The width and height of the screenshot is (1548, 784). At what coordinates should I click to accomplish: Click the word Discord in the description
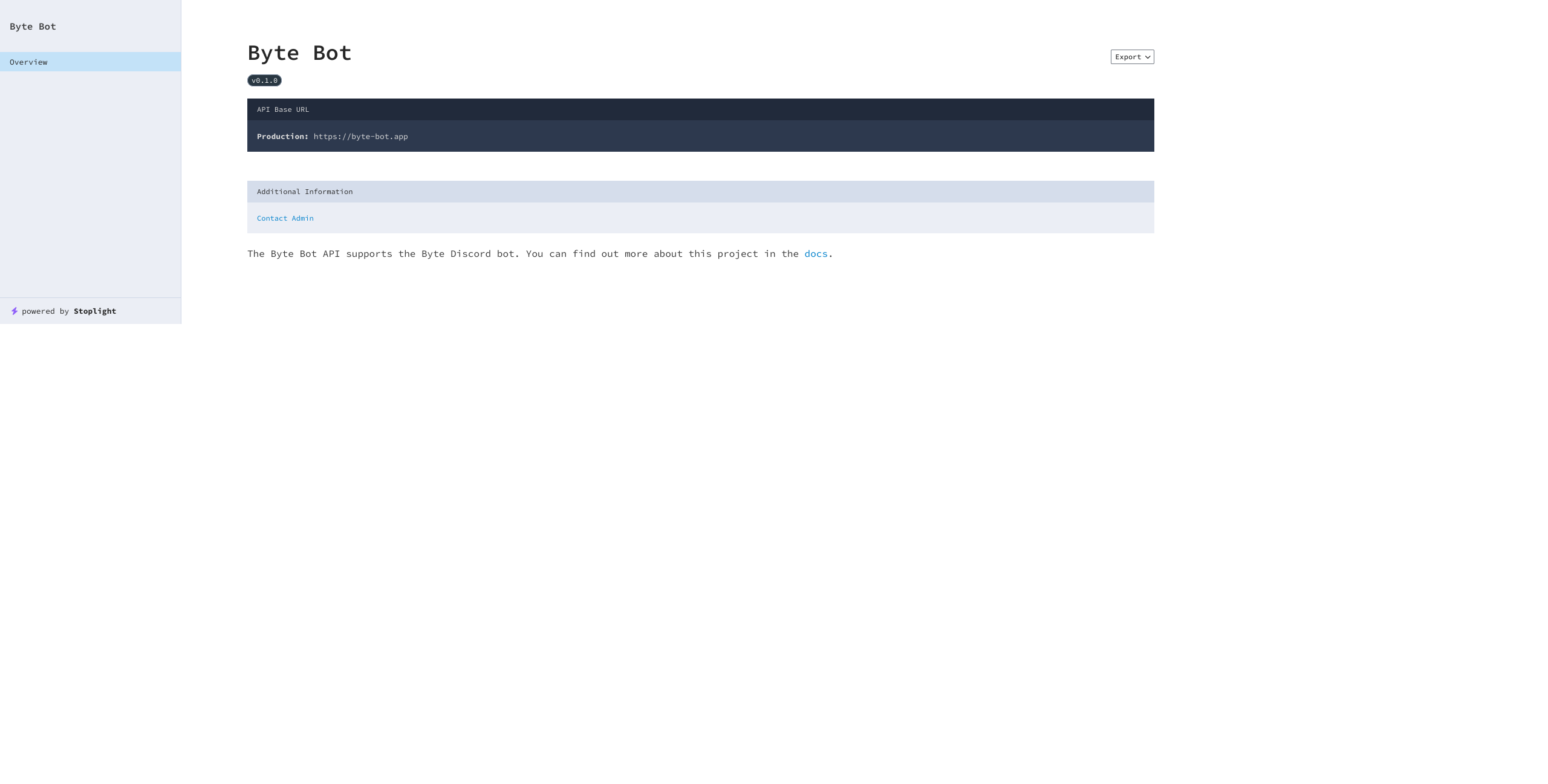coord(470,254)
